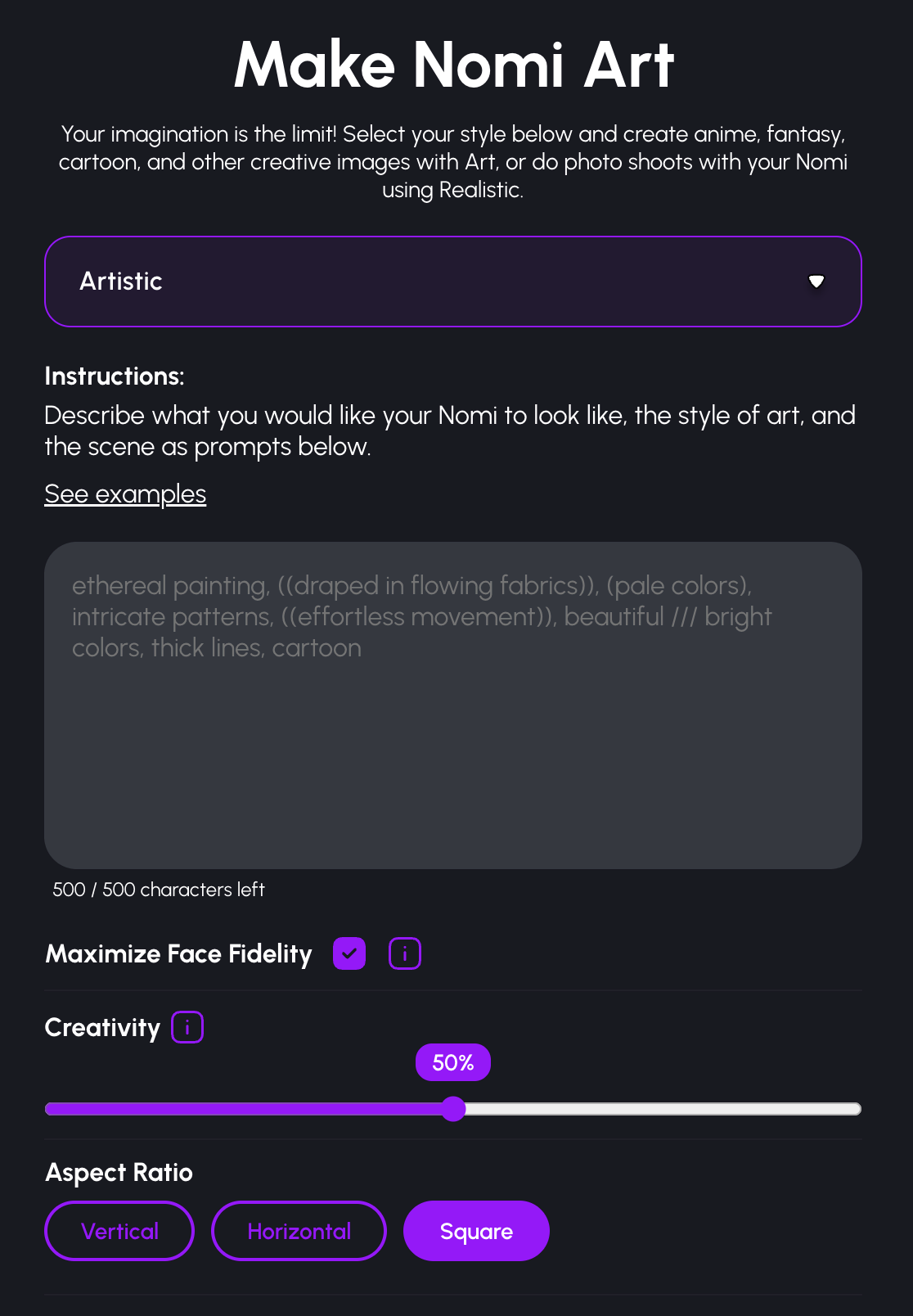913x1316 pixels.
Task: Click the 500 characters left counter
Action: coord(159,890)
